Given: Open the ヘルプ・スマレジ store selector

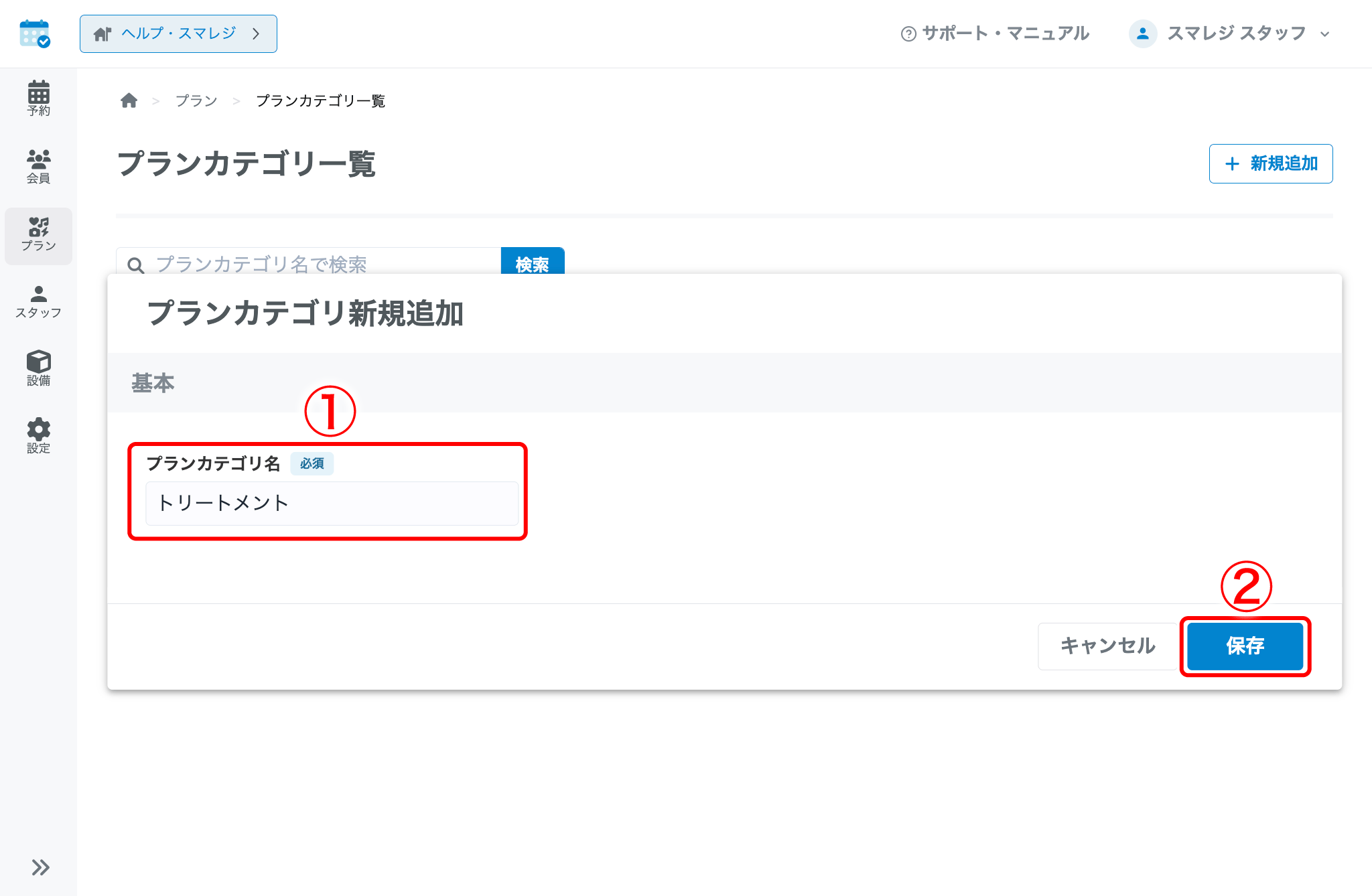Looking at the screenshot, I should (x=178, y=33).
